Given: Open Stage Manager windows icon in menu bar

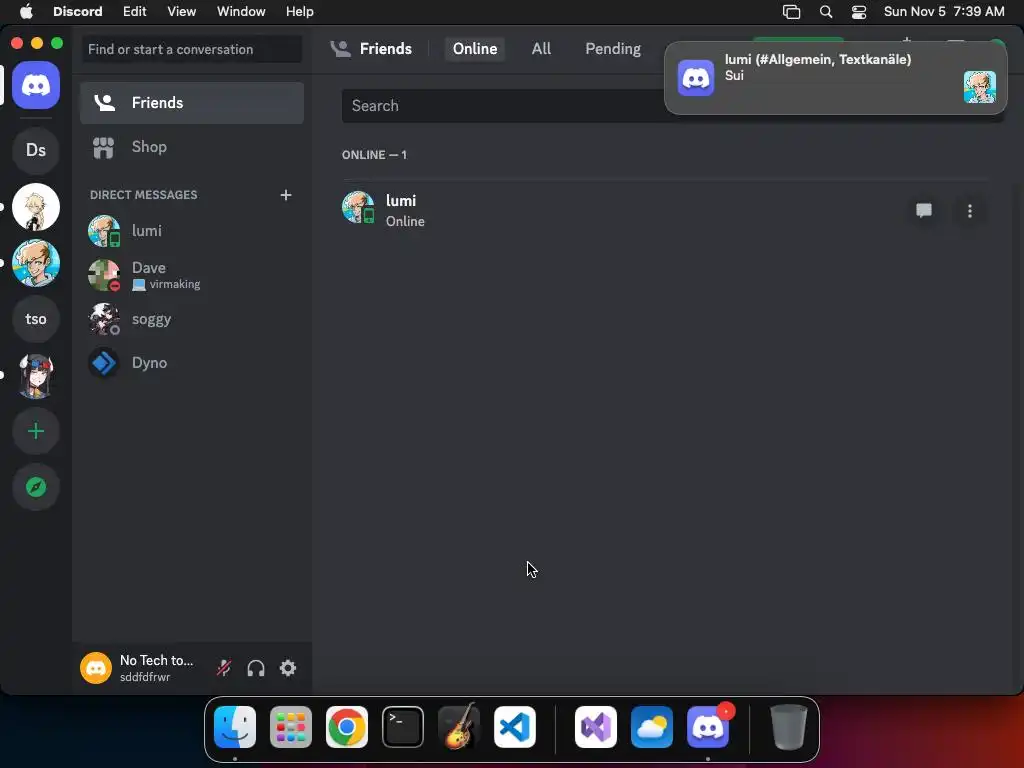Looking at the screenshot, I should point(792,12).
